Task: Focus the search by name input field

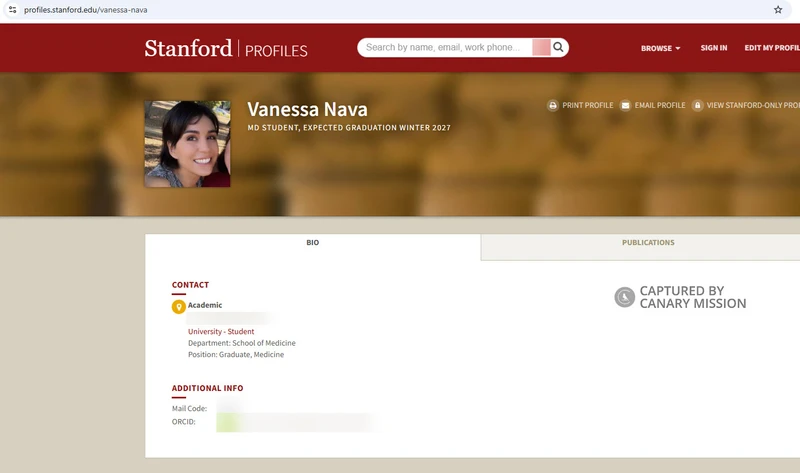Action: [x=444, y=47]
